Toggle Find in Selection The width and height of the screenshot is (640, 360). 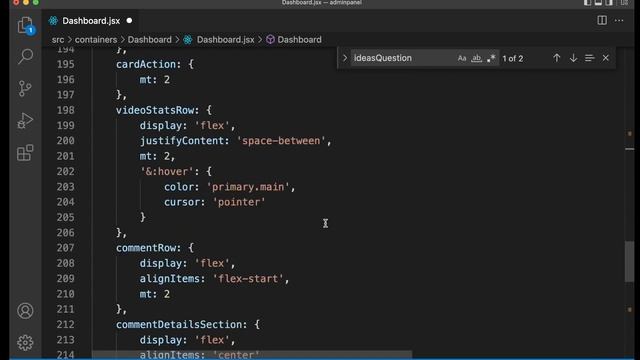coord(589,58)
